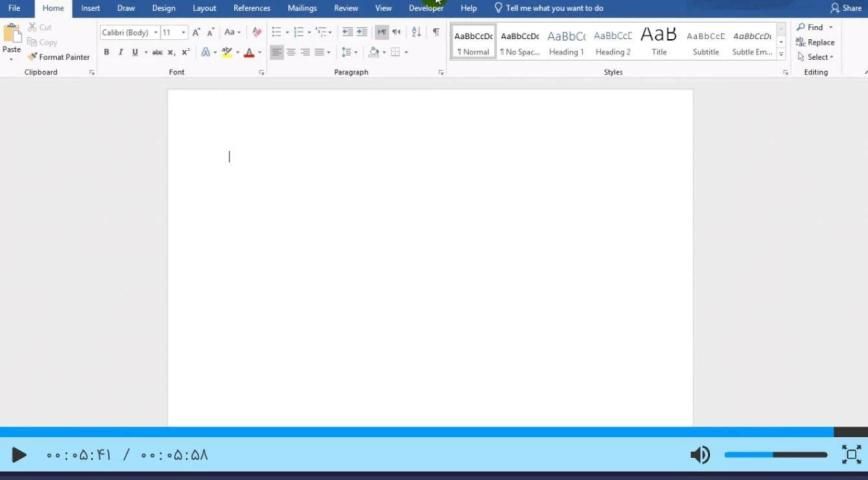The width and height of the screenshot is (868, 480).
Task: Expand the font size dropdown
Action: [x=183, y=32]
